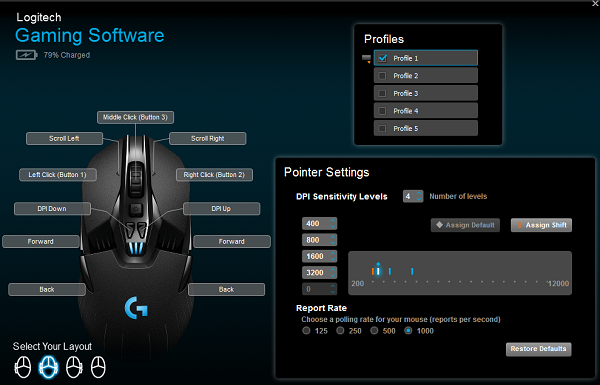Adjust the 400 DPI level stepper
This screenshot has width=600, height=385.
(x=333, y=223)
